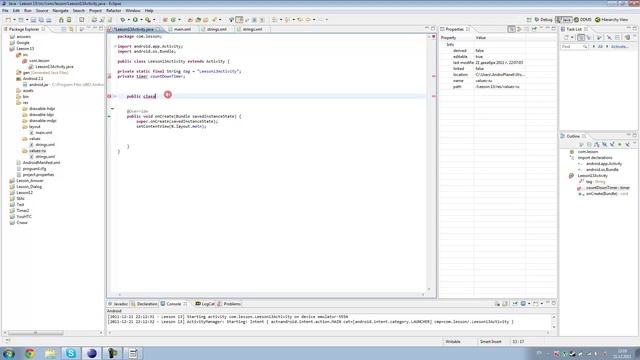Click the green Run toolbar icon

135,20
